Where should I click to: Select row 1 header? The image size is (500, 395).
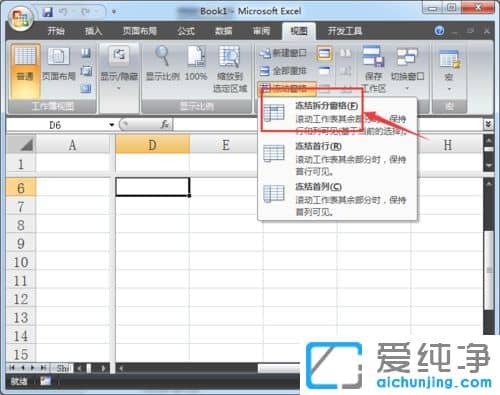21,164
